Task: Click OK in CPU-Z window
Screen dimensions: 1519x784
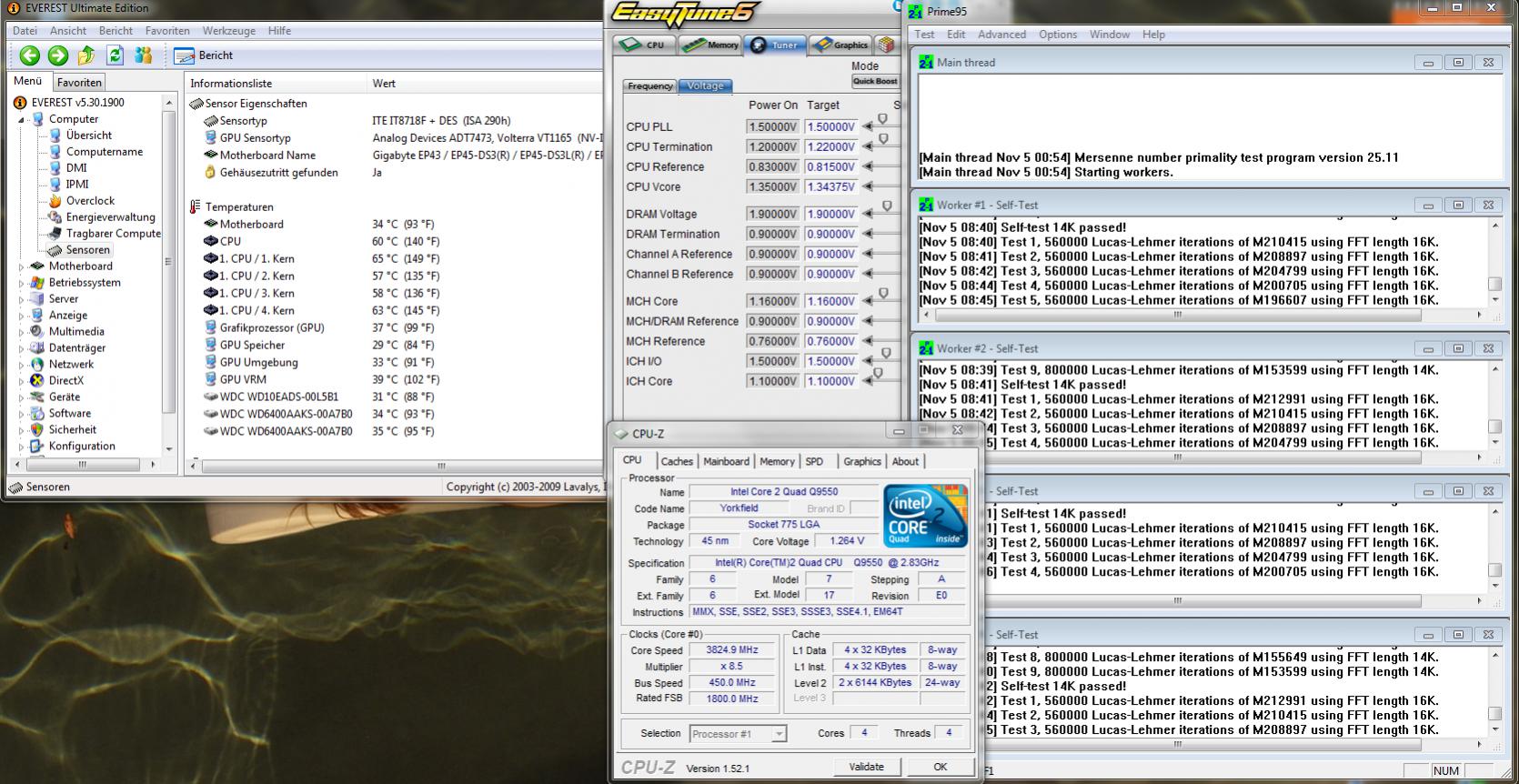Action: (941, 767)
